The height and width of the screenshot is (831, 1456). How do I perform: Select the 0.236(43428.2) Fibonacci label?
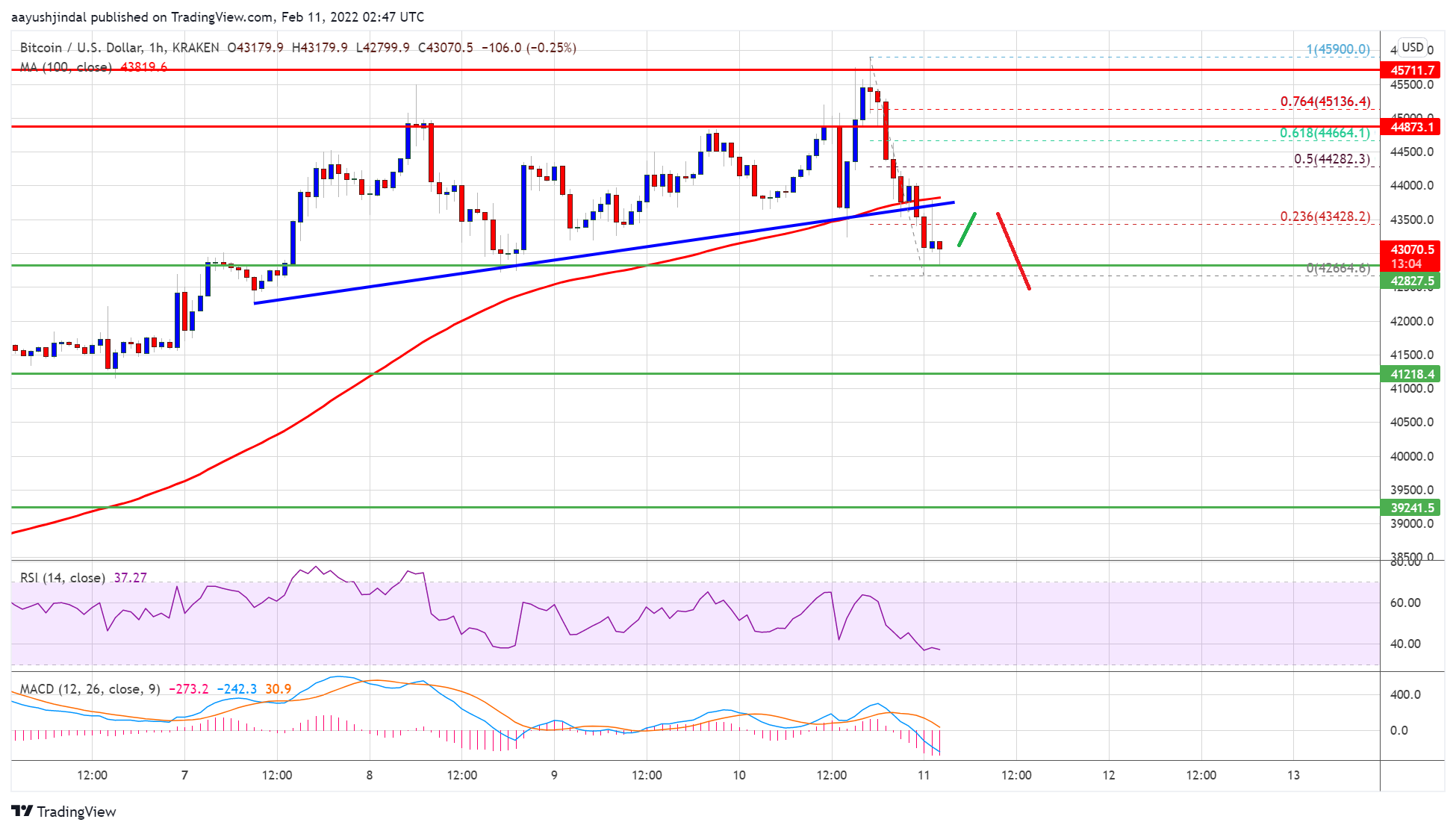click(x=1325, y=217)
